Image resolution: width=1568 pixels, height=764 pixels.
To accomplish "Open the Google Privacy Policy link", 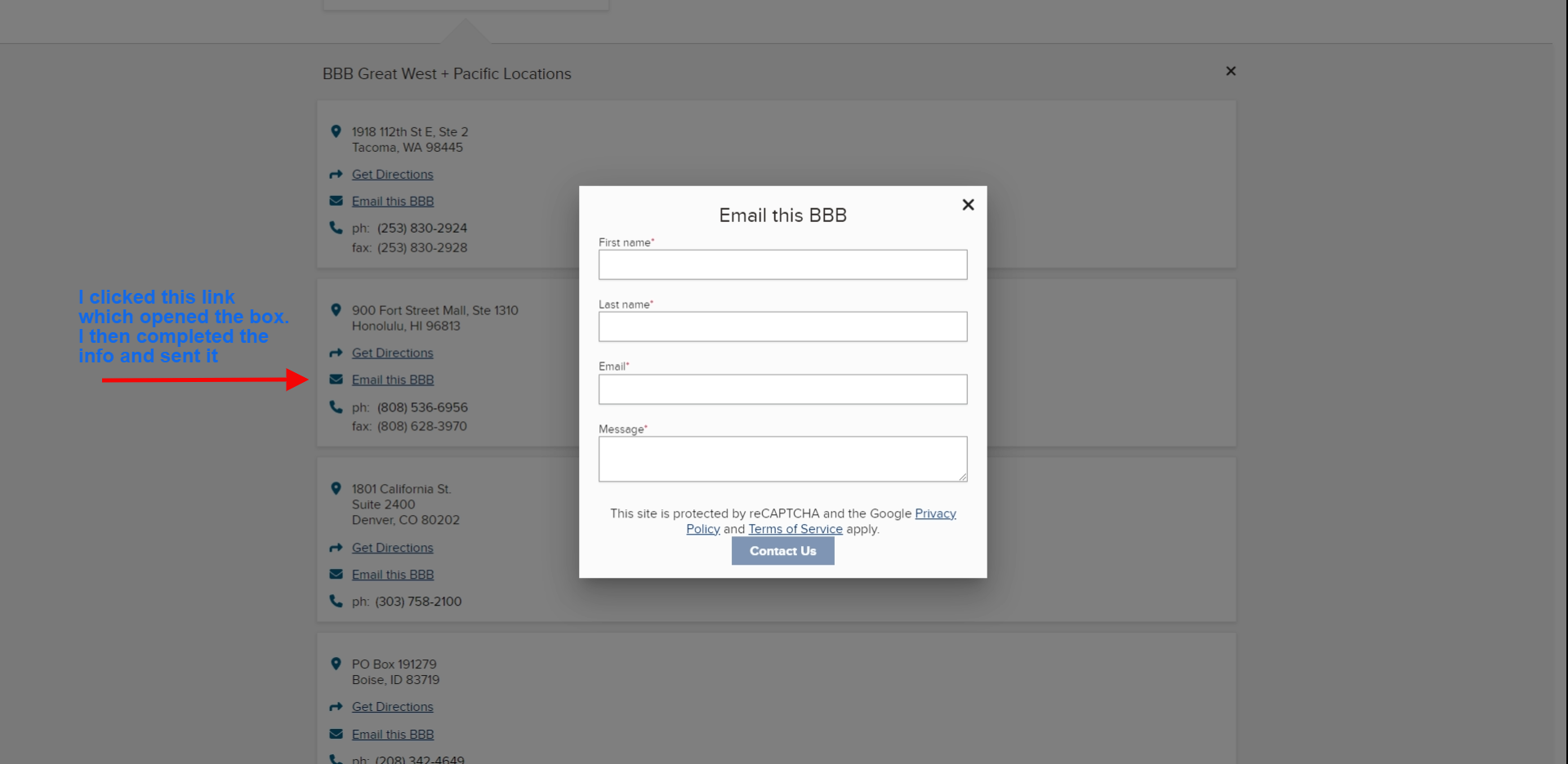I will [934, 513].
